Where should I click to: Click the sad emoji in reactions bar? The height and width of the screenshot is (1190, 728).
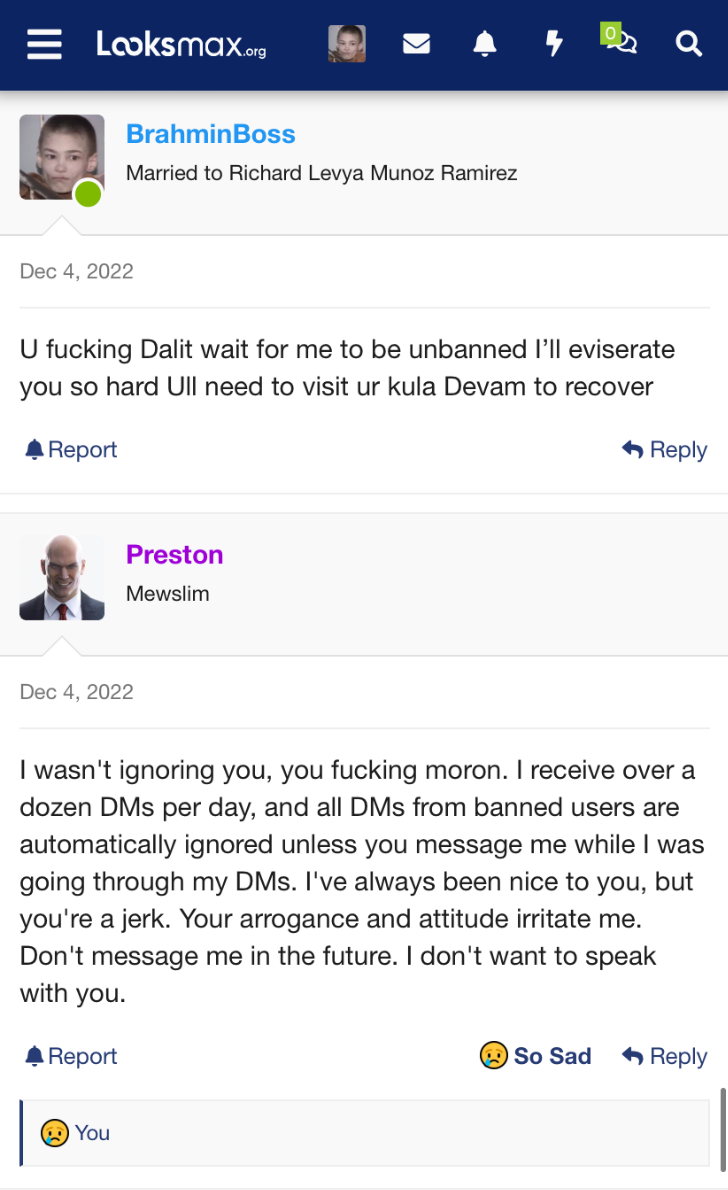coord(55,1133)
